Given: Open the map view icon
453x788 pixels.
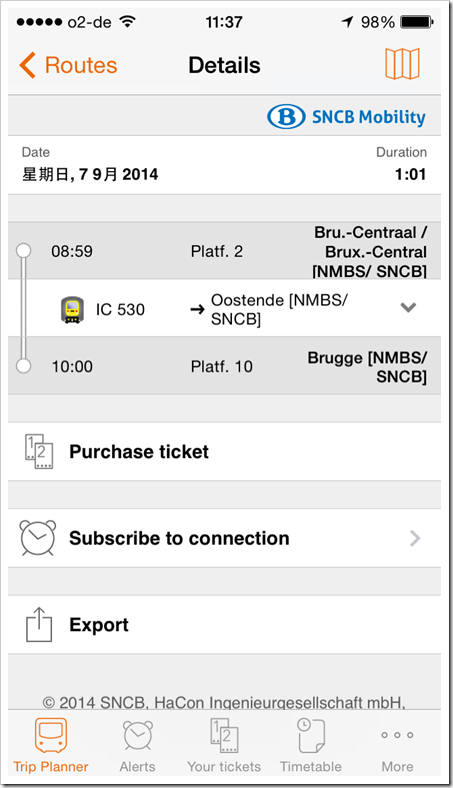Looking at the screenshot, I should (x=402, y=64).
